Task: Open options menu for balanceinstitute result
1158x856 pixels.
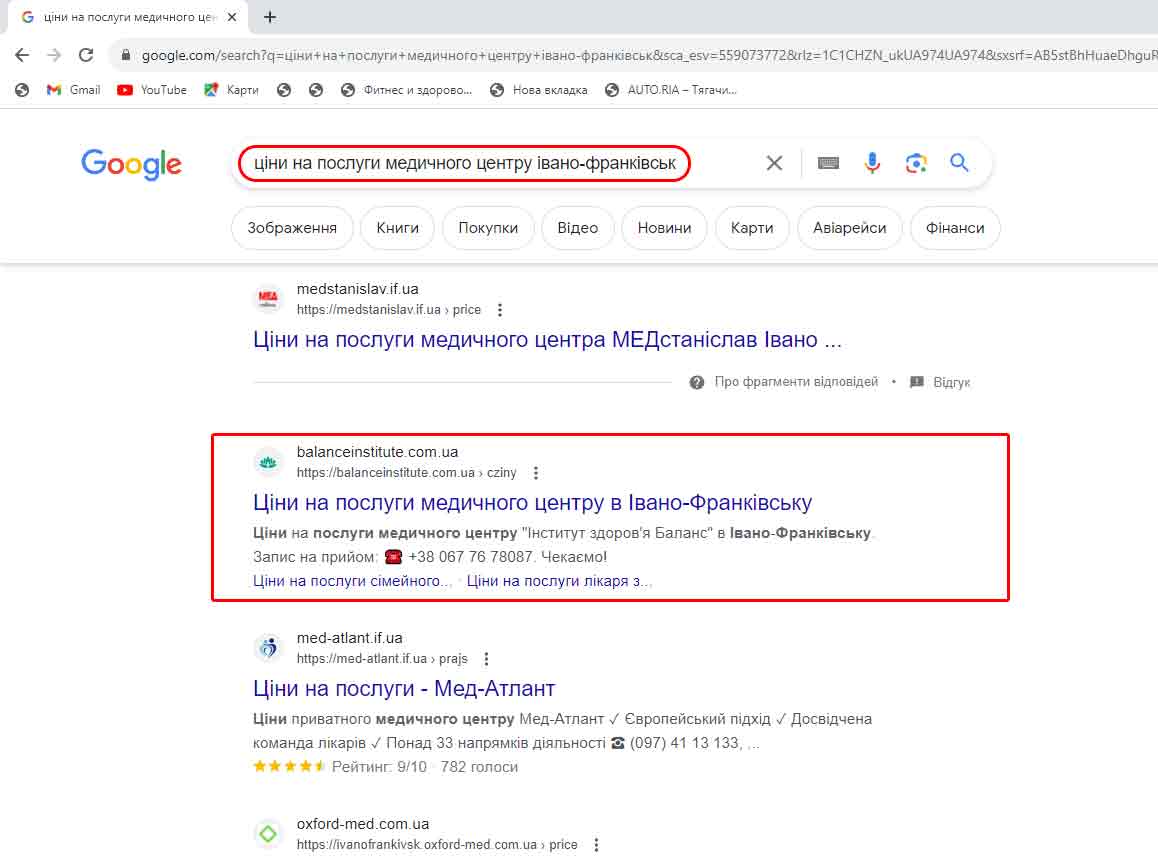Action: point(536,473)
